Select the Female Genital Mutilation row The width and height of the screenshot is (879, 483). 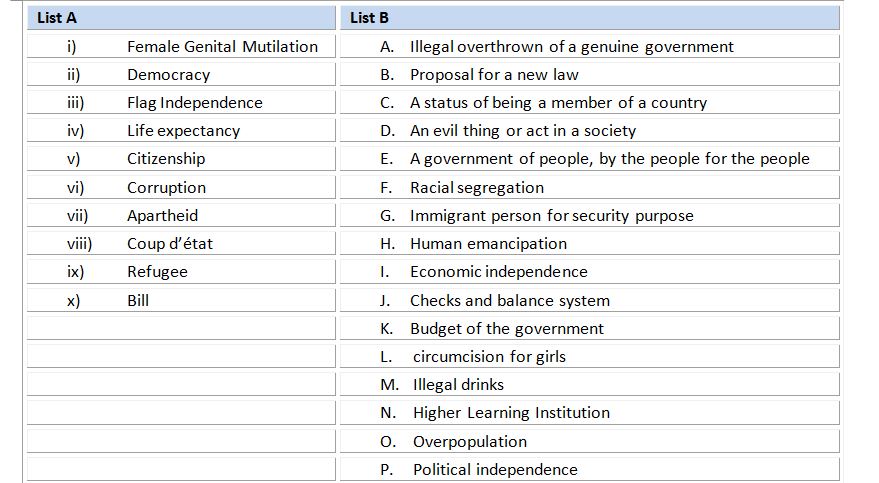click(x=181, y=47)
